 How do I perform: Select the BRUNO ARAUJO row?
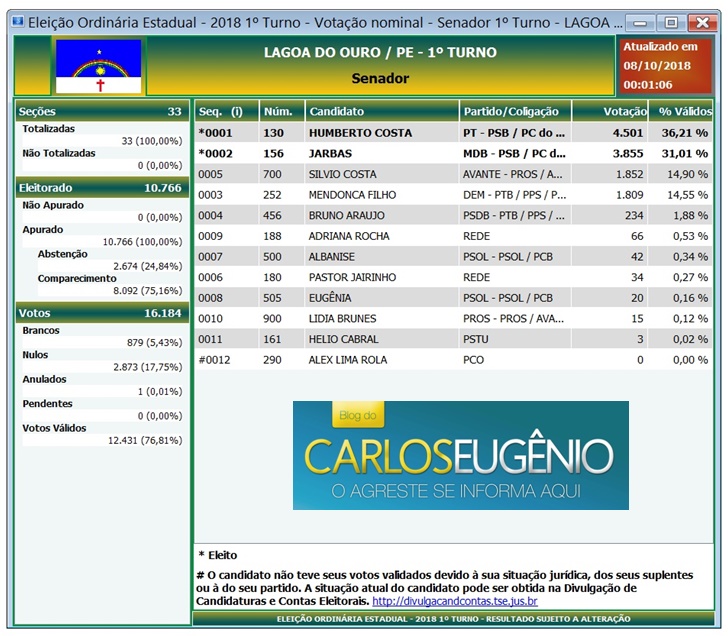tap(453, 215)
